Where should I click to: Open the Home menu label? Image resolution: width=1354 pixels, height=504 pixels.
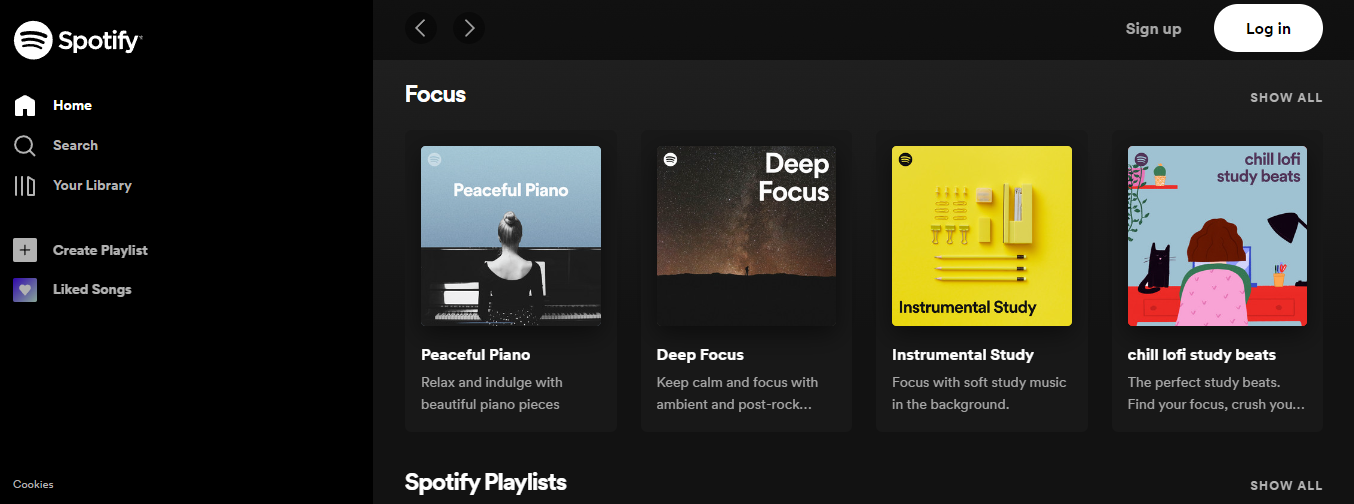coord(72,105)
